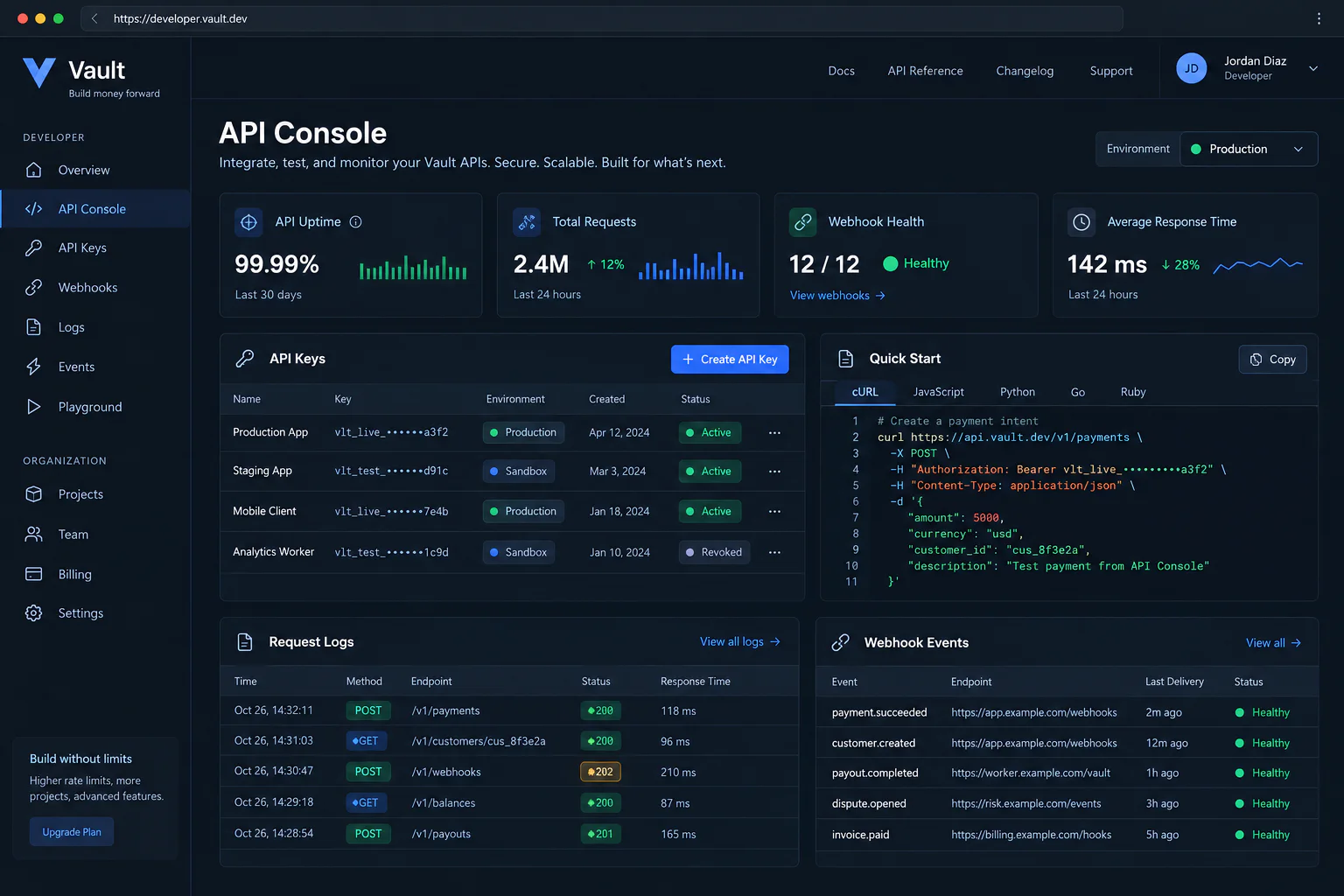Open Webhooks via its sidebar link icon
Image resolution: width=1344 pixels, height=896 pixels.
[34, 287]
